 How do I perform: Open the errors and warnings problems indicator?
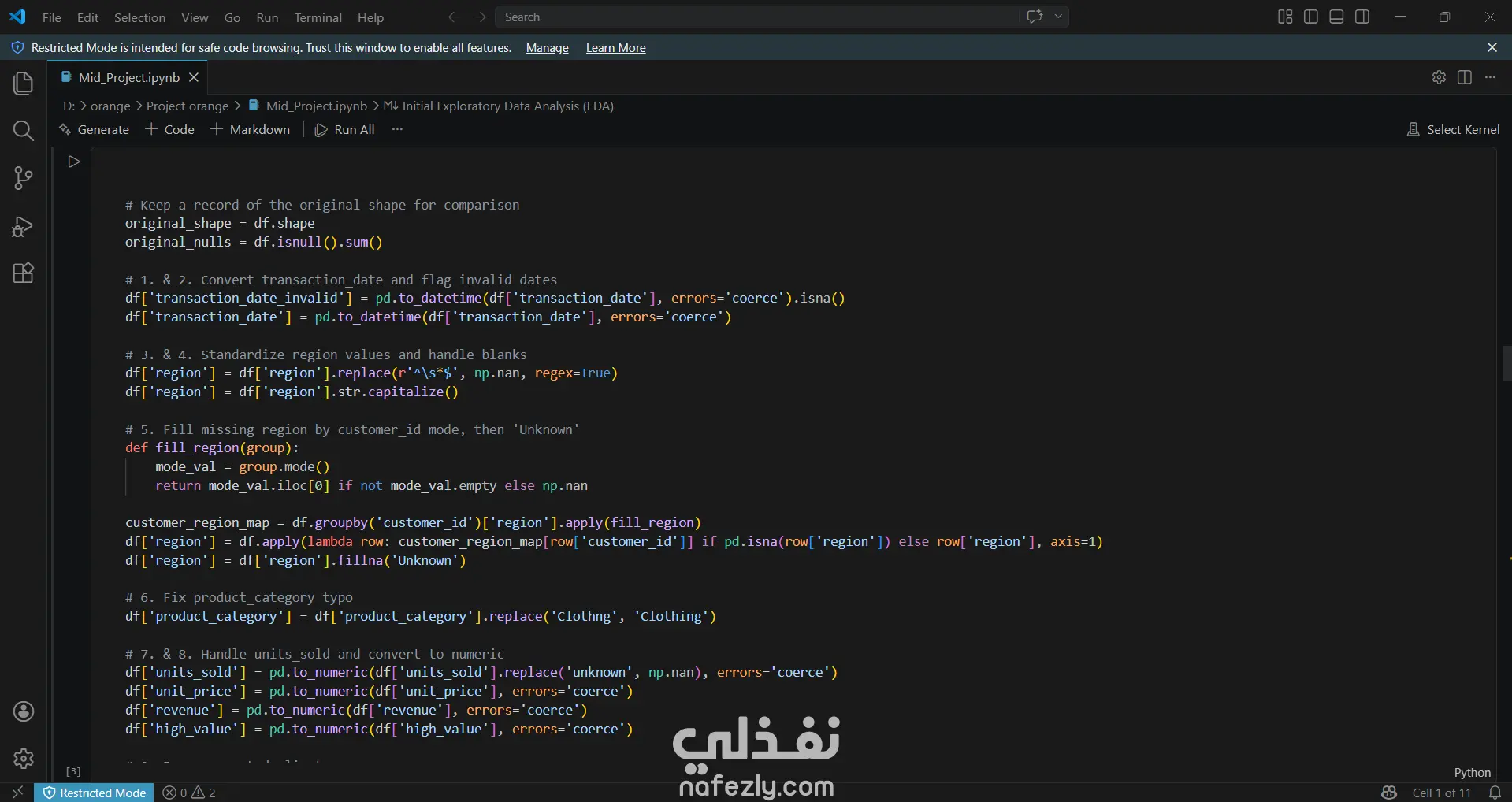pyautogui.click(x=189, y=793)
